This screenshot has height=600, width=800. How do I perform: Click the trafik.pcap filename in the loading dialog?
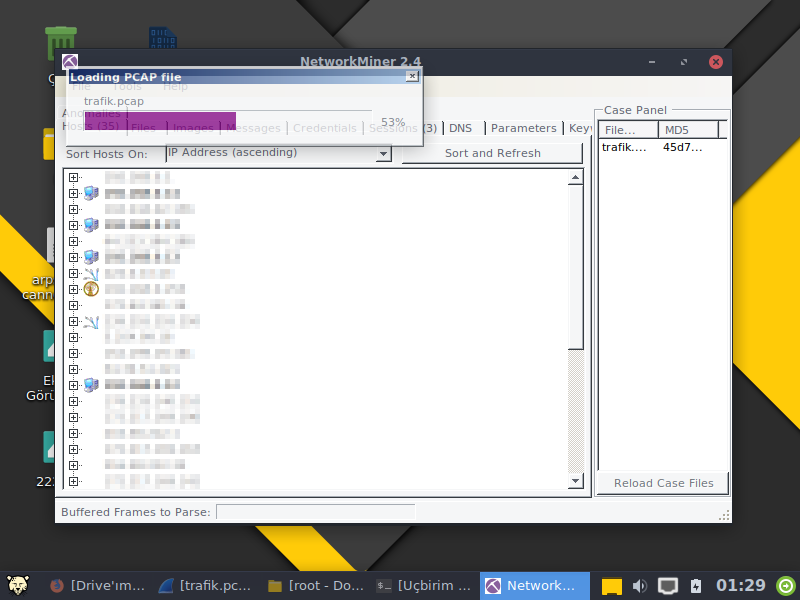[x=114, y=101]
